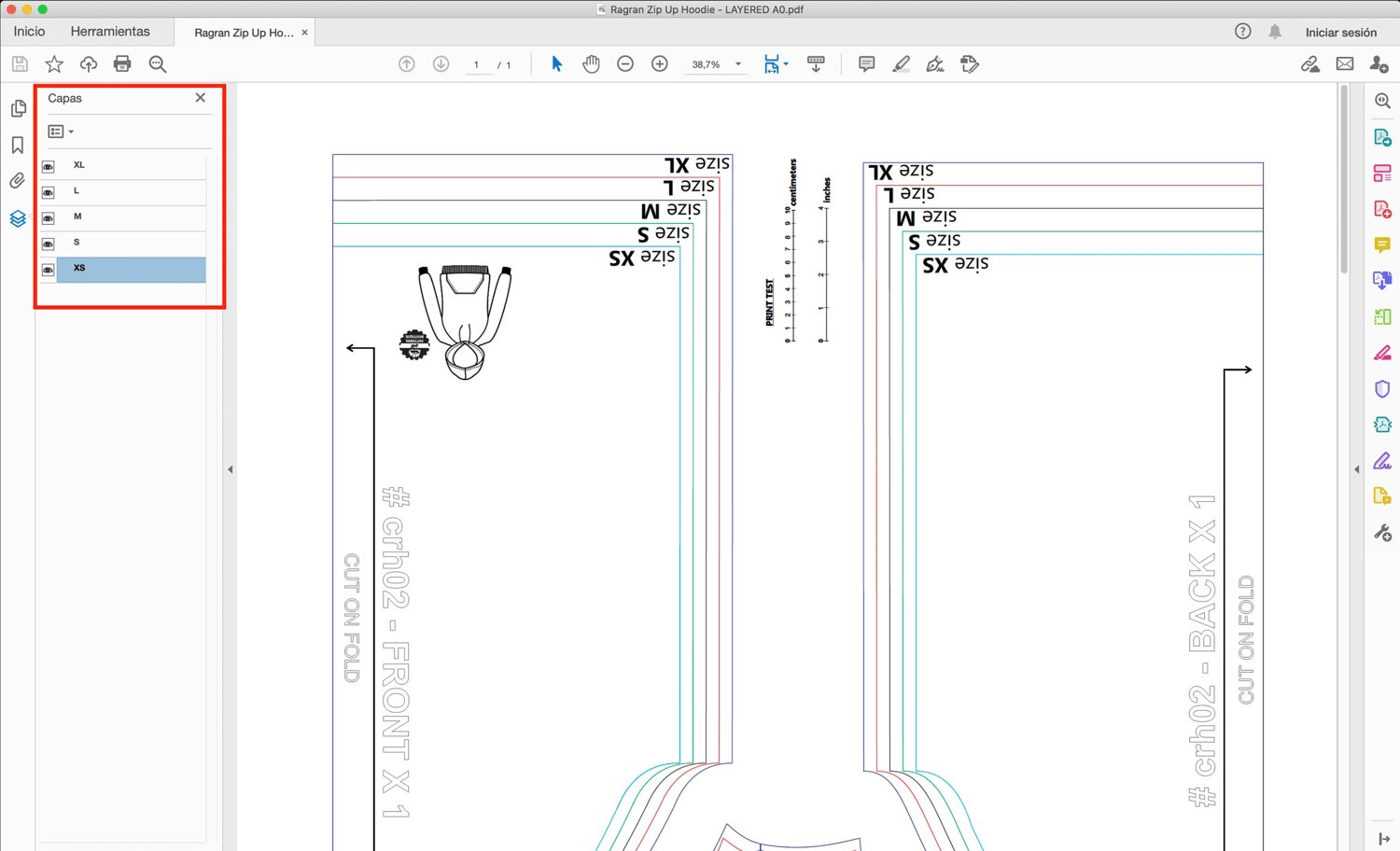This screenshot has width=1400, height=851.
Task: Hide the XS layer eye icon
Action: (x=49, y=270)
